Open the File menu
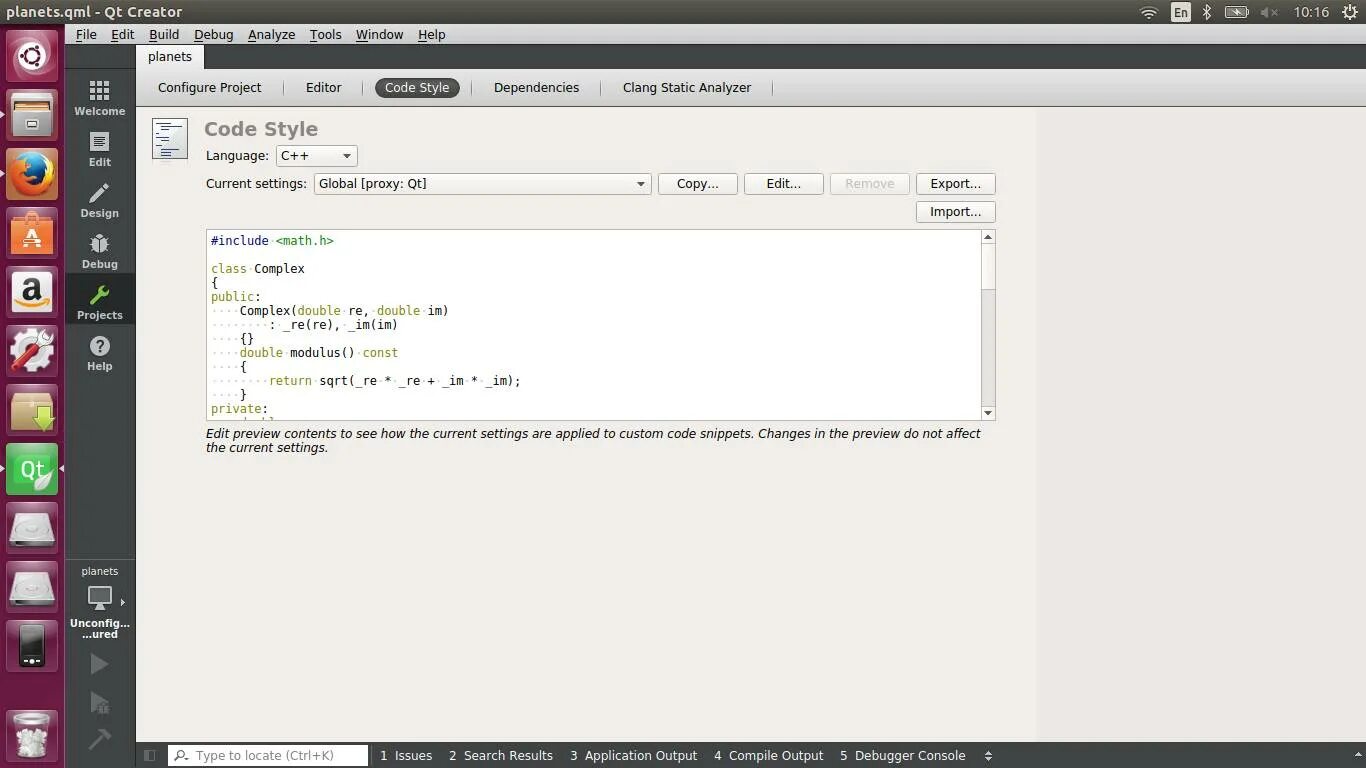Image resolution: width=1366 pixels, height=768 pixels. point(86,34)
